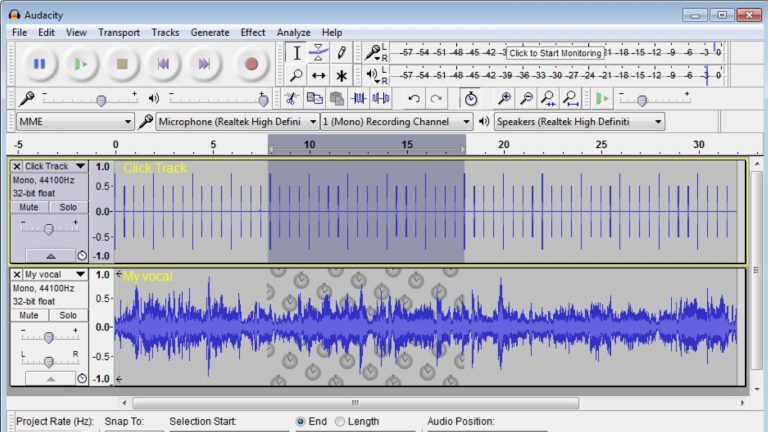Select the Multi-Tool asterisk mode

341,75
